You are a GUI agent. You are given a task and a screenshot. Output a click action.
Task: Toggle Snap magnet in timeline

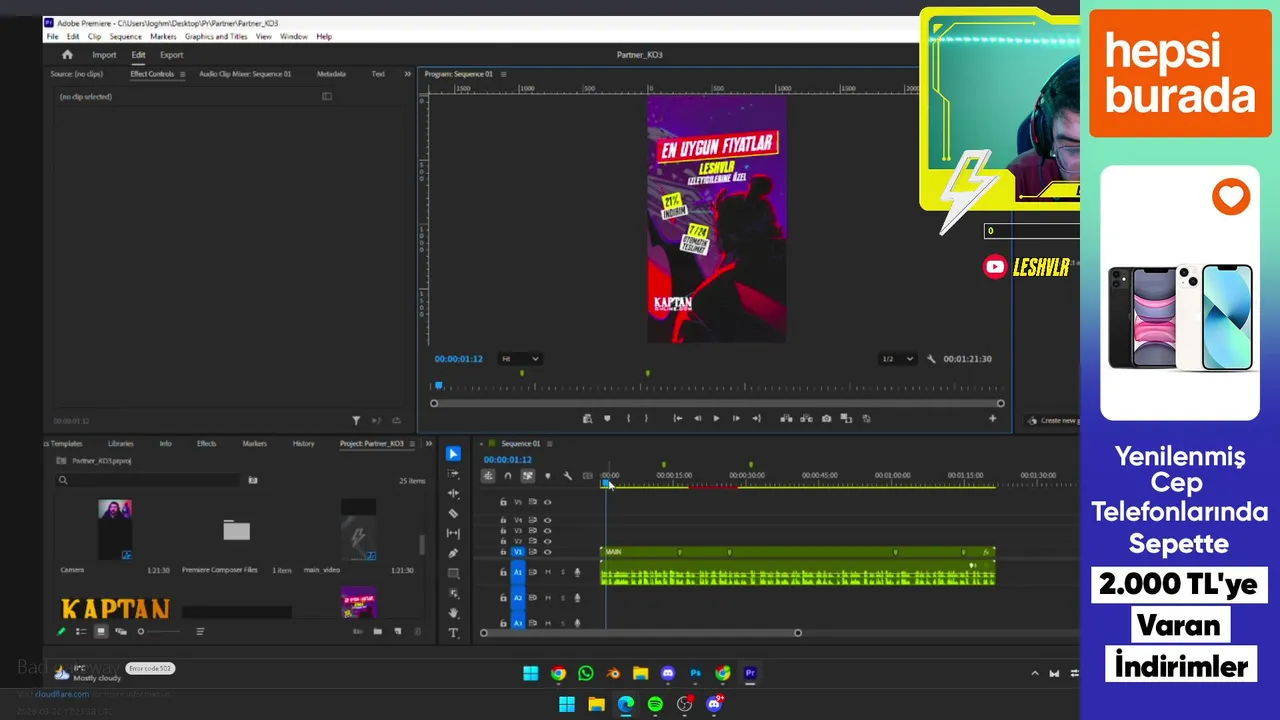coord(507,476)
